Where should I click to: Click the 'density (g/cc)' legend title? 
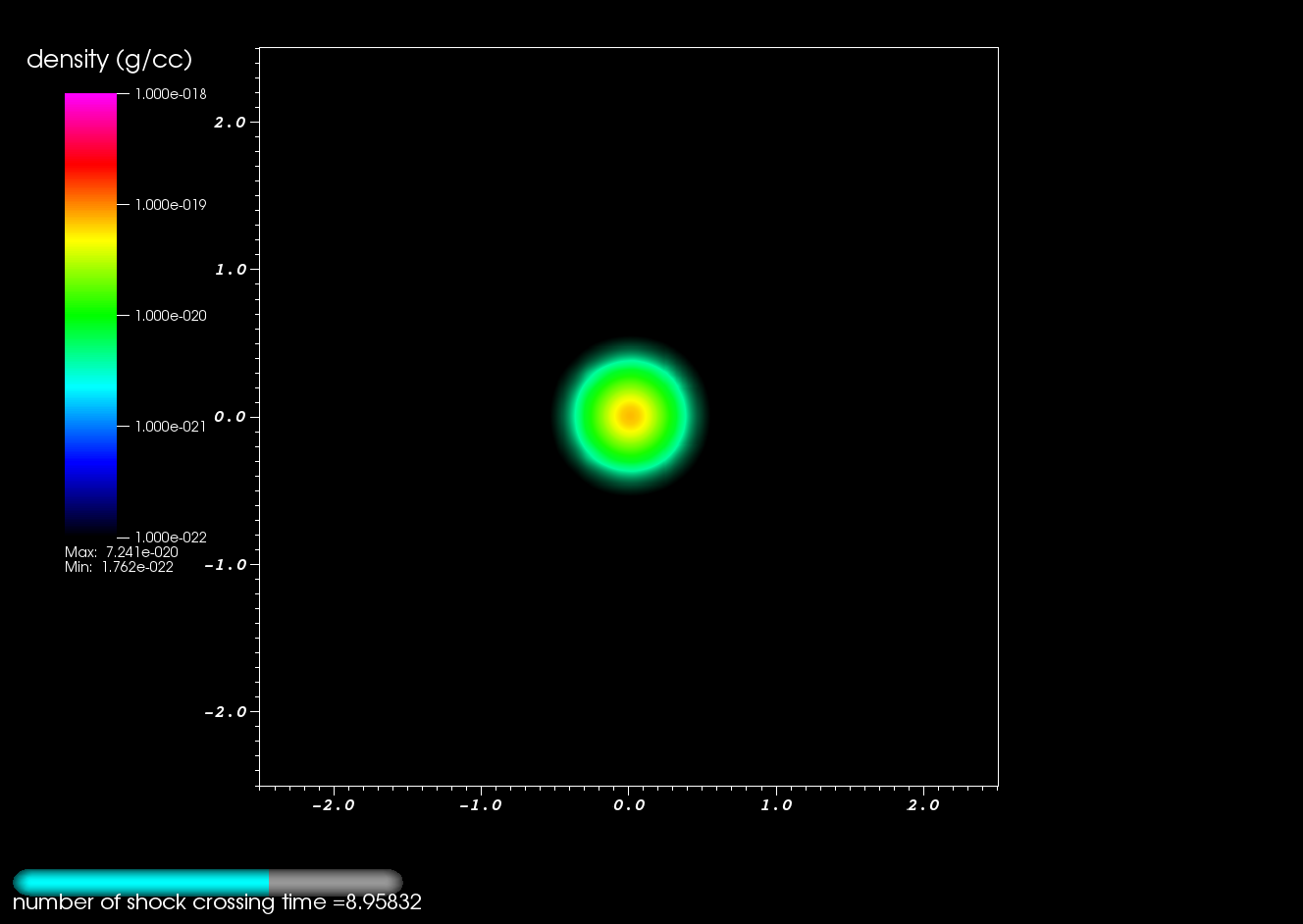[109, 60]
